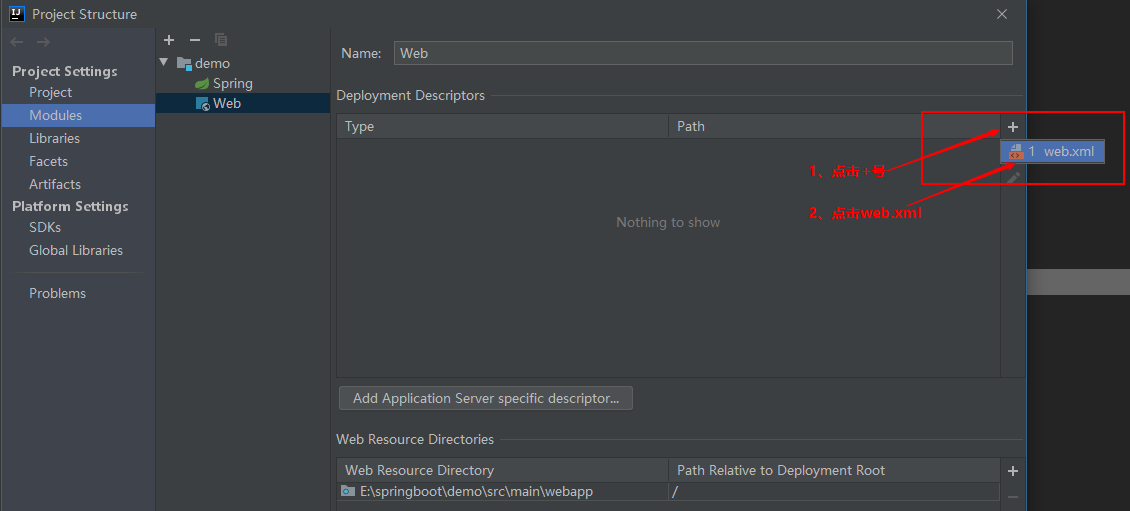Viewport: 1130px width, 511px height.
Task: Add a web resource directory
Action: point(1013,471)
